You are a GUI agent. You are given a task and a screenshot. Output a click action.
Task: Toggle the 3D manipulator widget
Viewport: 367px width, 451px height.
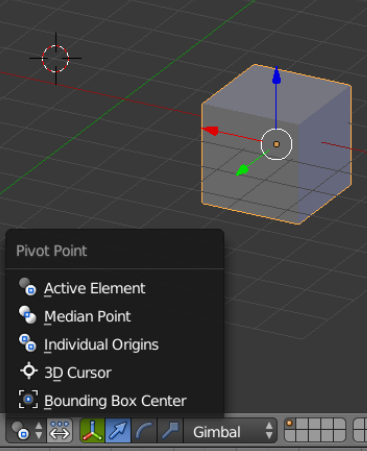click(x=92, y=431)
